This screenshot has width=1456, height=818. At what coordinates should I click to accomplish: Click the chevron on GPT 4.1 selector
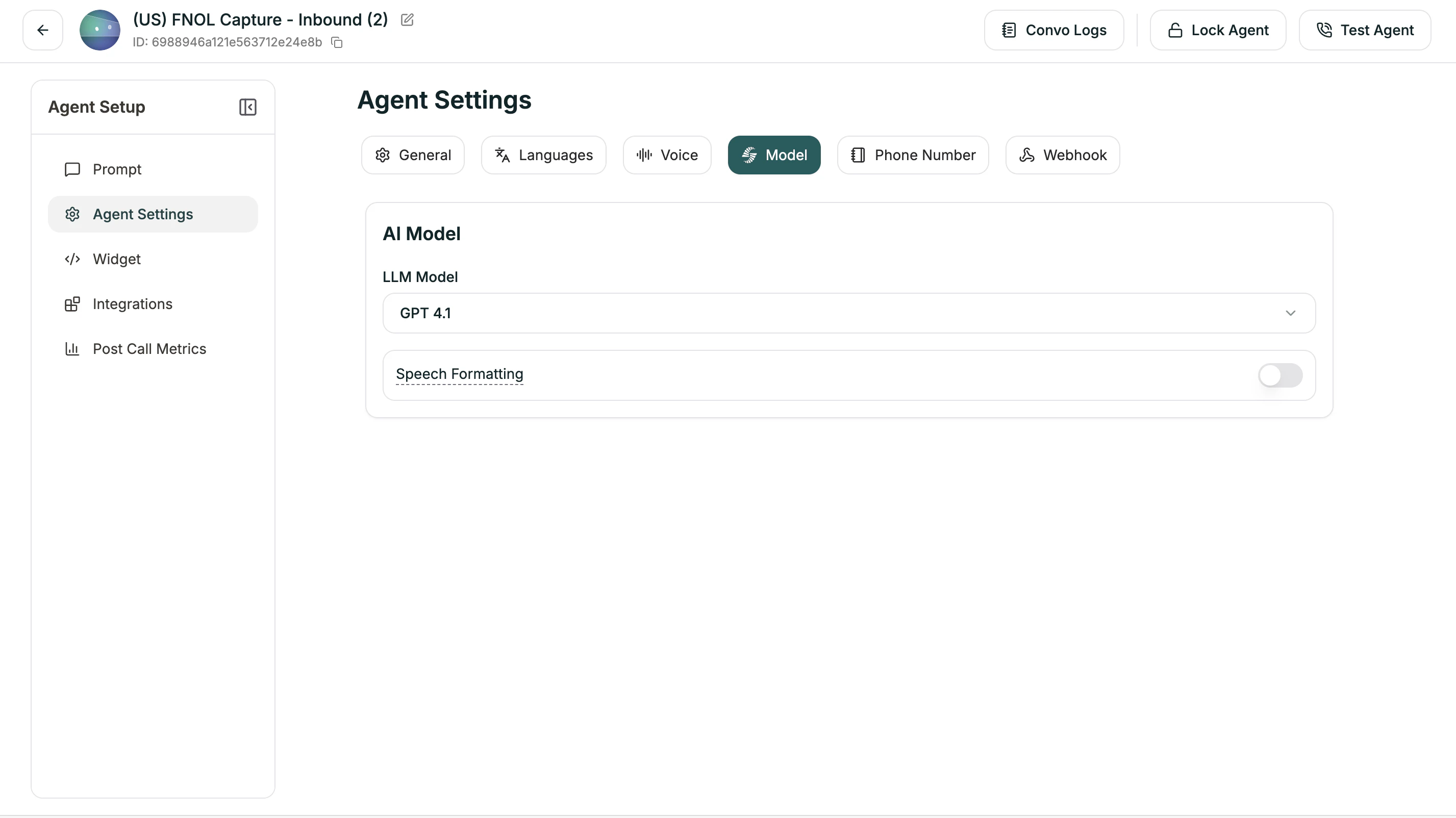1290,313
